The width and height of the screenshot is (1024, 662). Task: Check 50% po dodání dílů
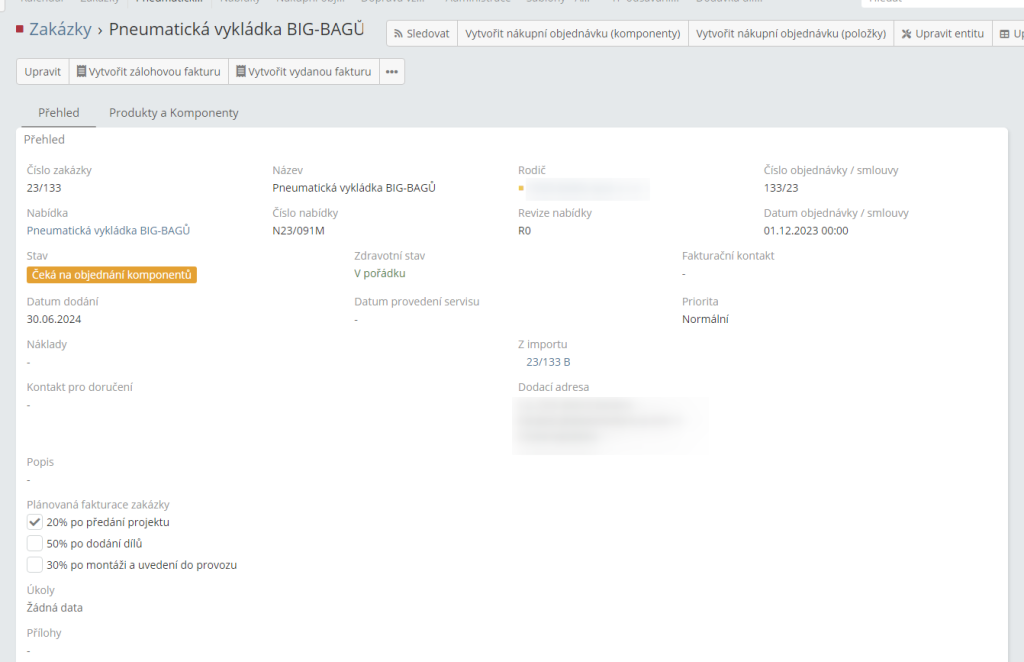click(x=35, y=544)
